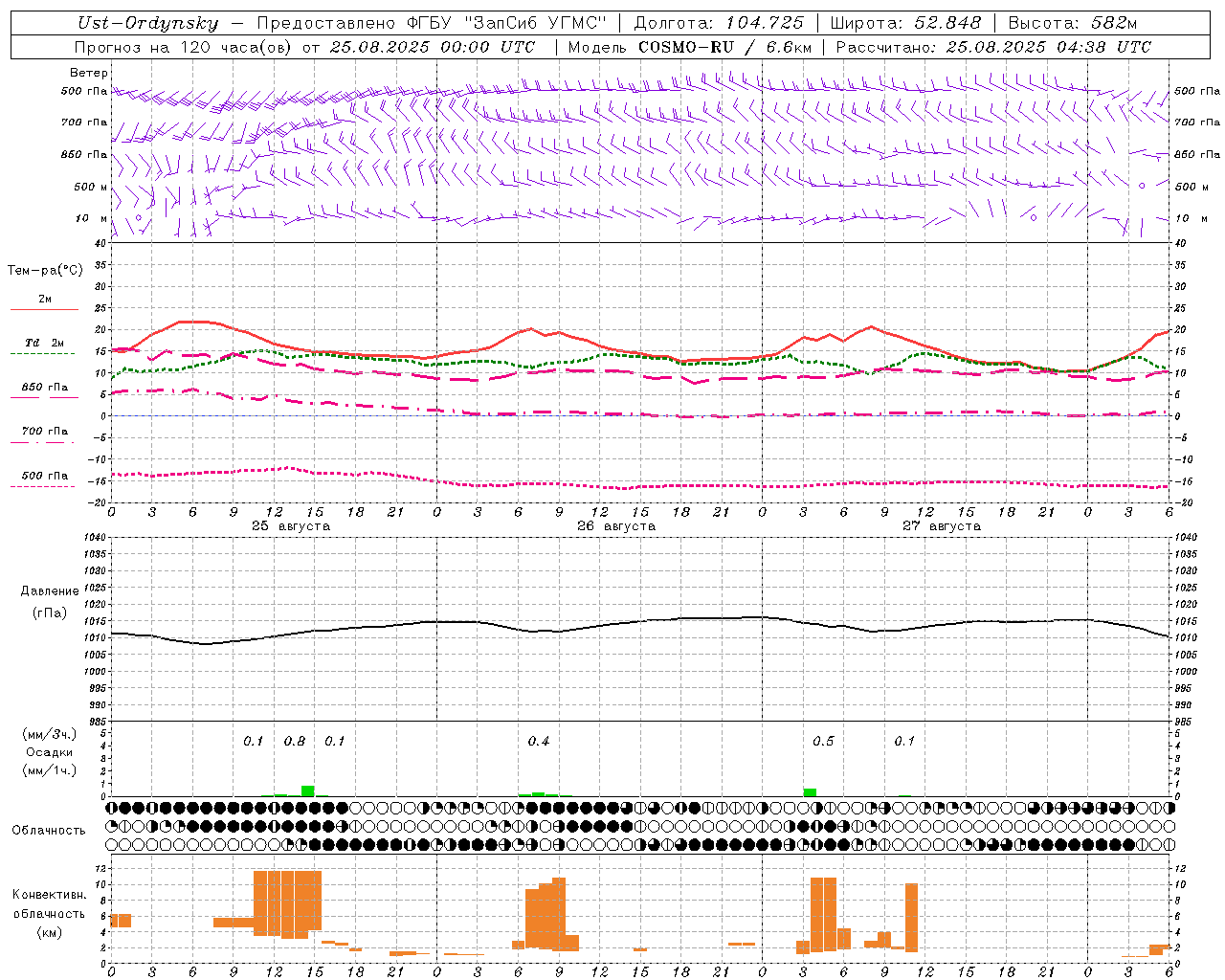Click the 26 августа date label
The image size is (1225, 980).
point(616,526)
